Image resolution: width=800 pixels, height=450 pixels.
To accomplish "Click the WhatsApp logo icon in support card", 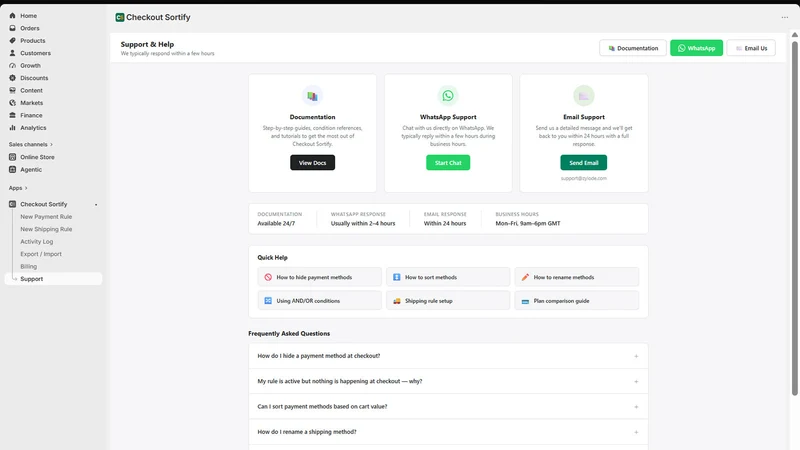I will click(x=448, y=95).
